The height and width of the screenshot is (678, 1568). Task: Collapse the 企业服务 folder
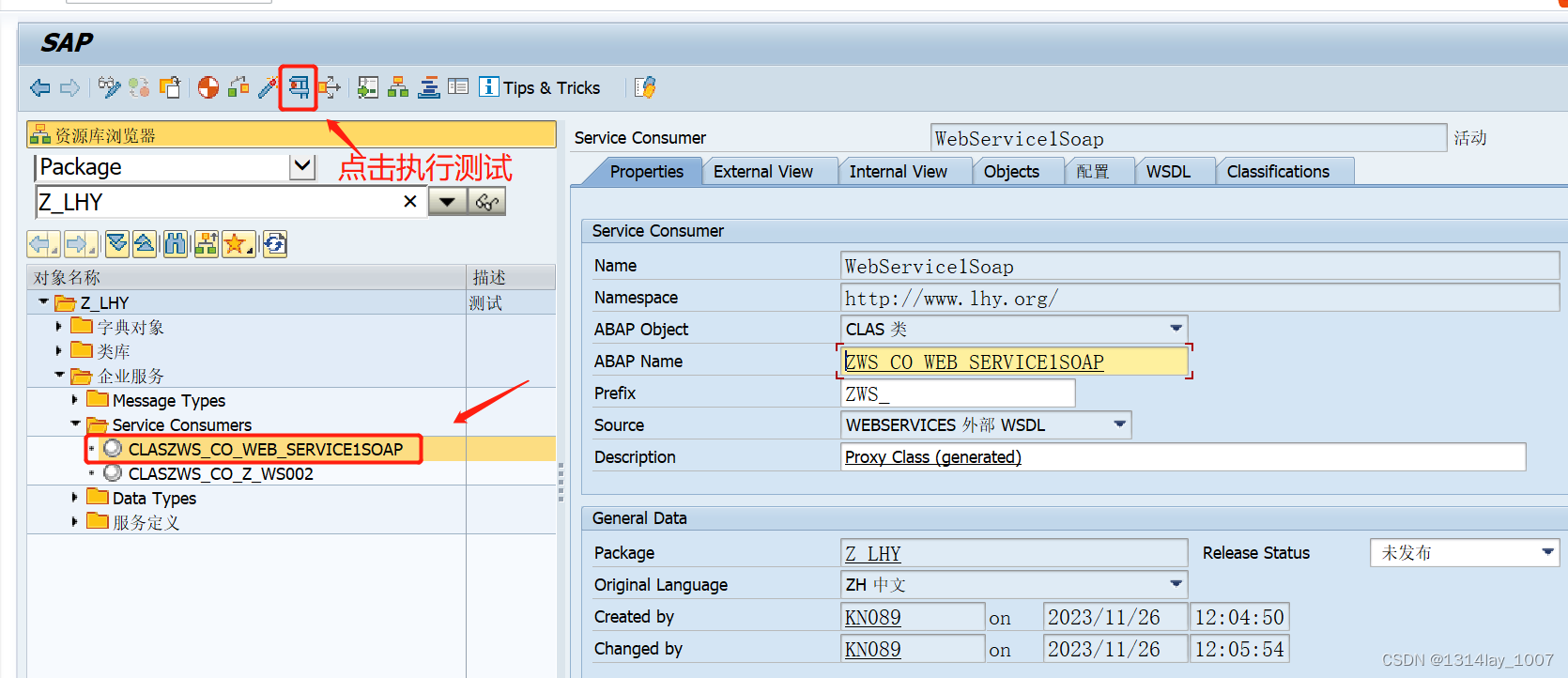pyautogui.click(x=59, y=376)
